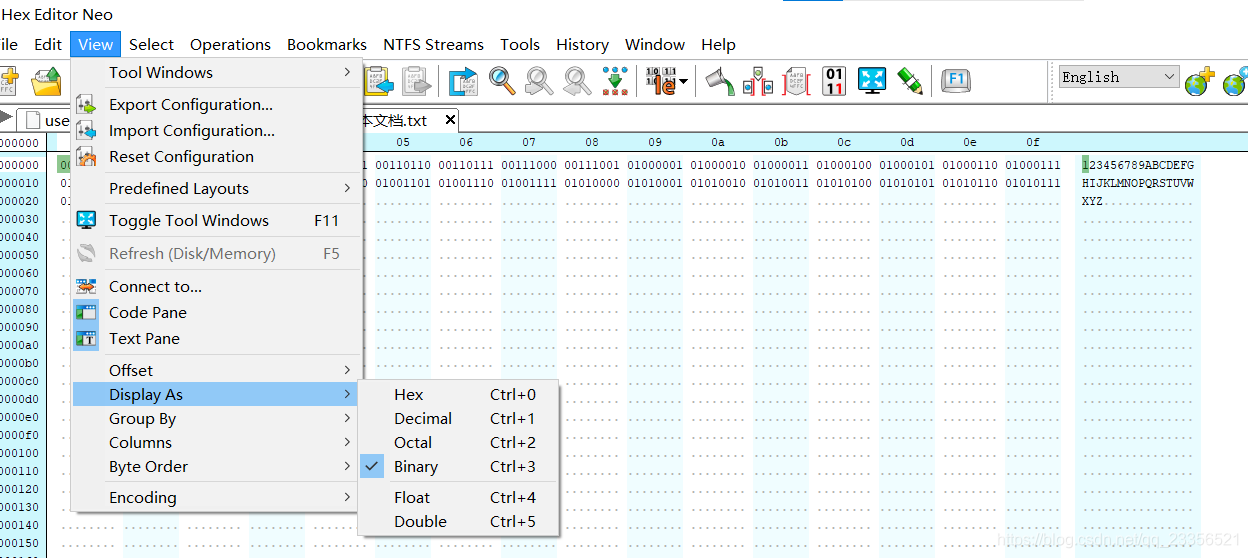The image size is (1248, 558).
Task: Expand the Group By submenu
Action: click(217, 418)
